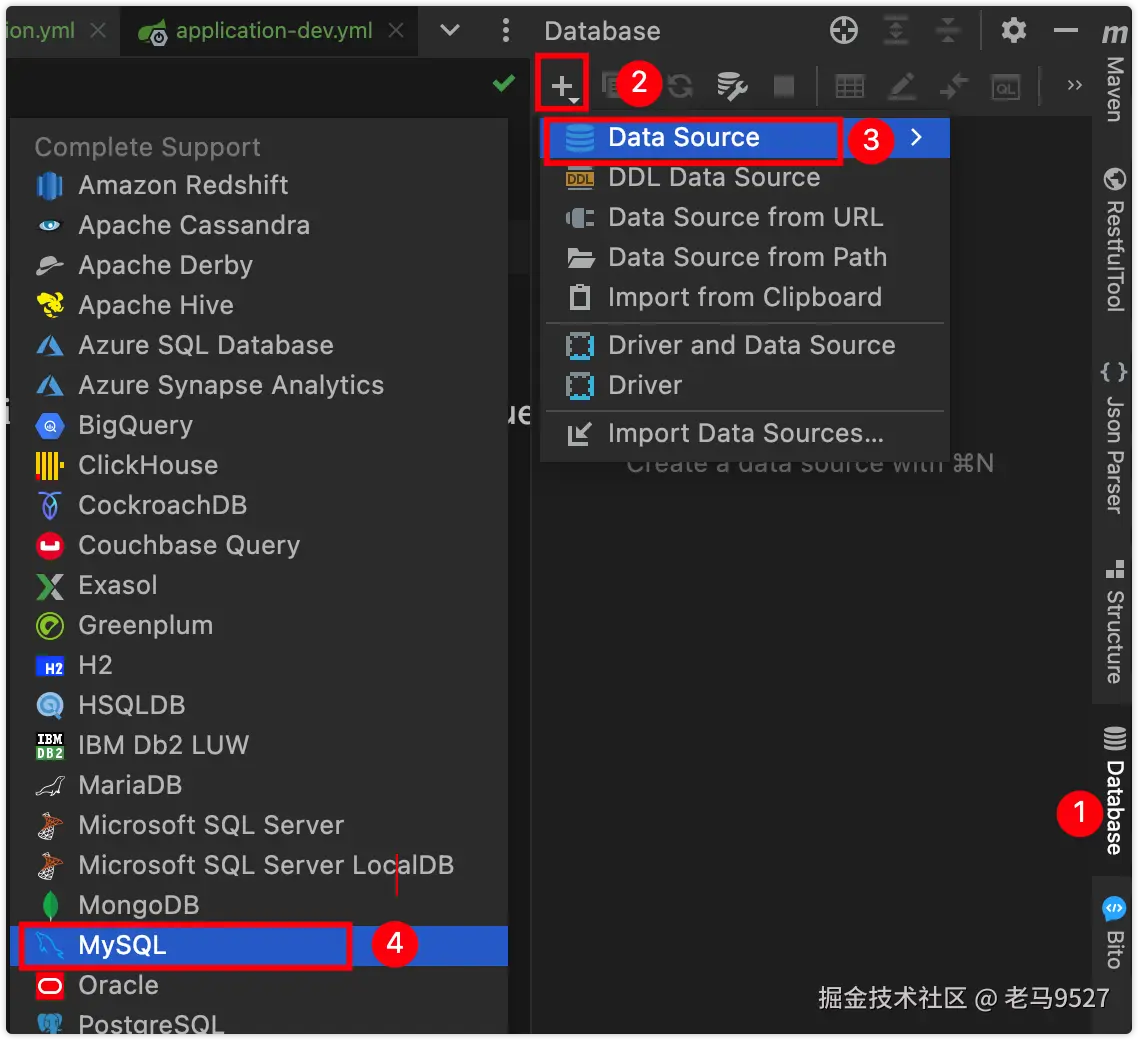The height and width of the screenshot is (1040, 1138).
Task: Select CockroachDB data source
Action: click(259, 505)
